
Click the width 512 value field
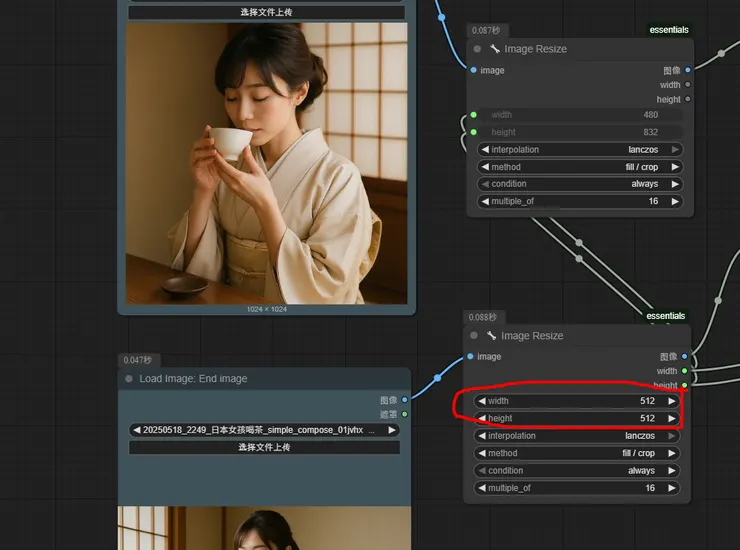[577, 401]
